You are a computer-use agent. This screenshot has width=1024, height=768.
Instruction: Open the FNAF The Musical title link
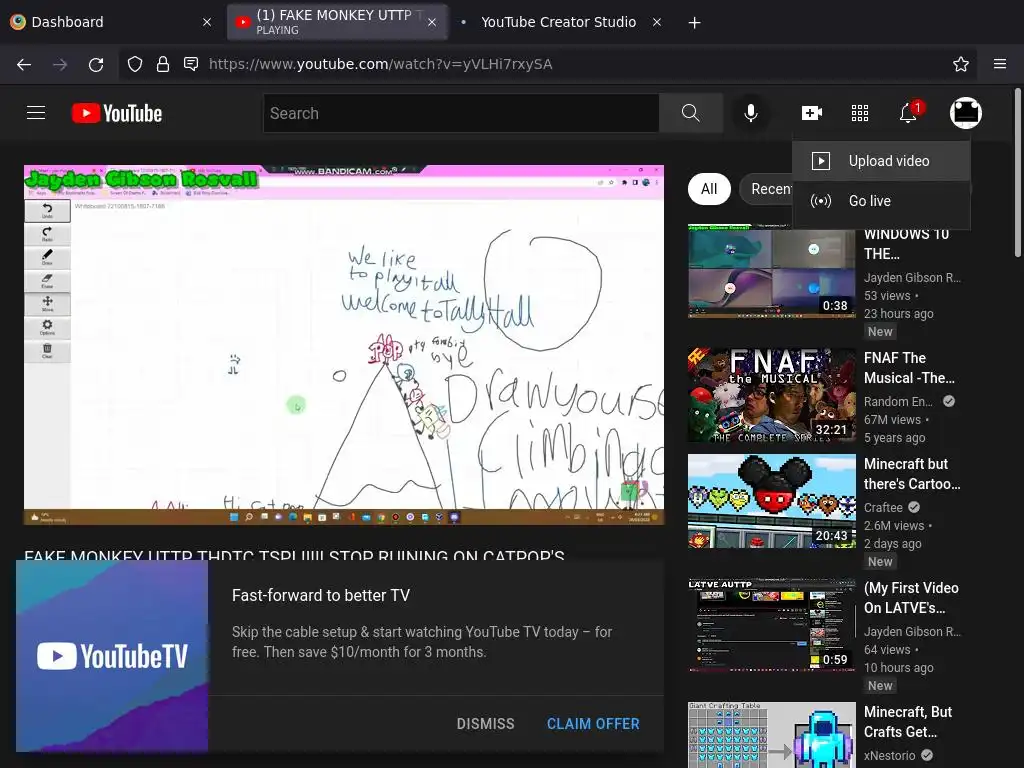point(909,368)
